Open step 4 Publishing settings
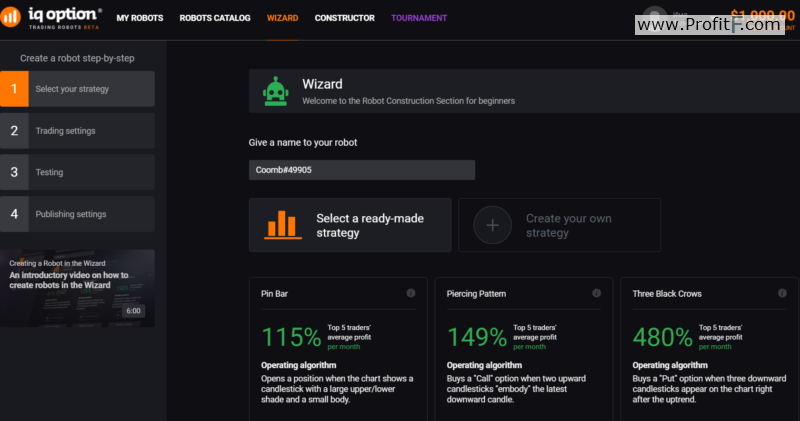The image size is (800, 421). click(x=77, y=214)
